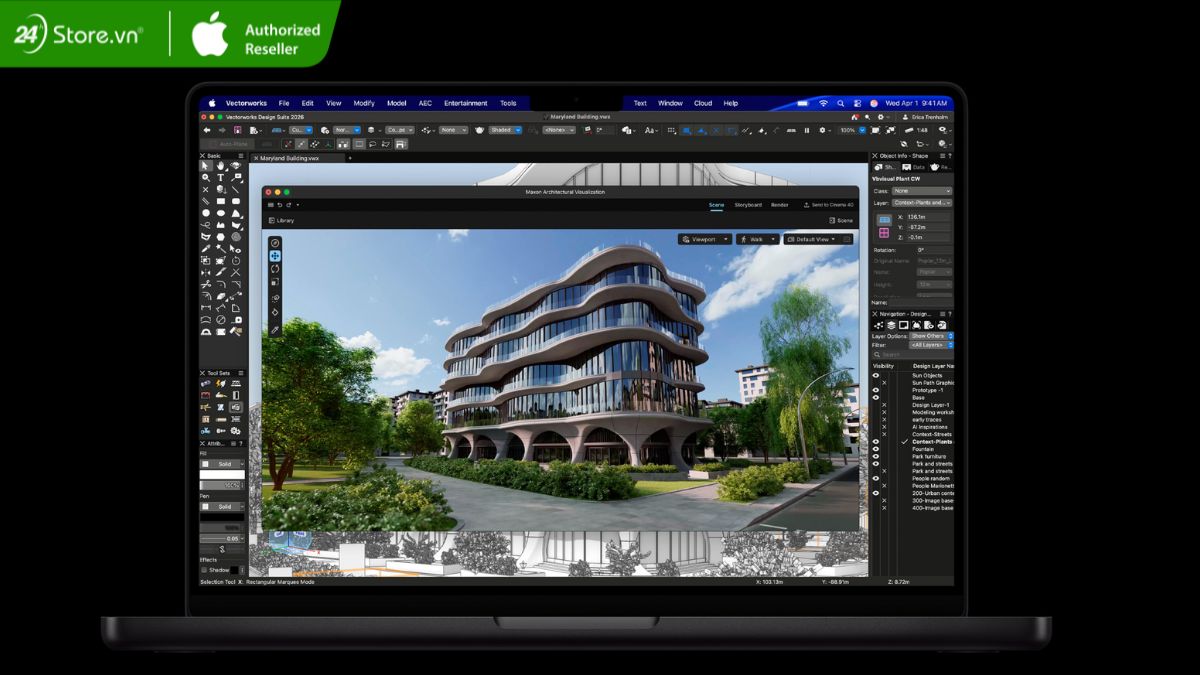Click the layer Search field
Viewport: 1200px width, 675px height.
pyautogui.click(x=912, y=354)
